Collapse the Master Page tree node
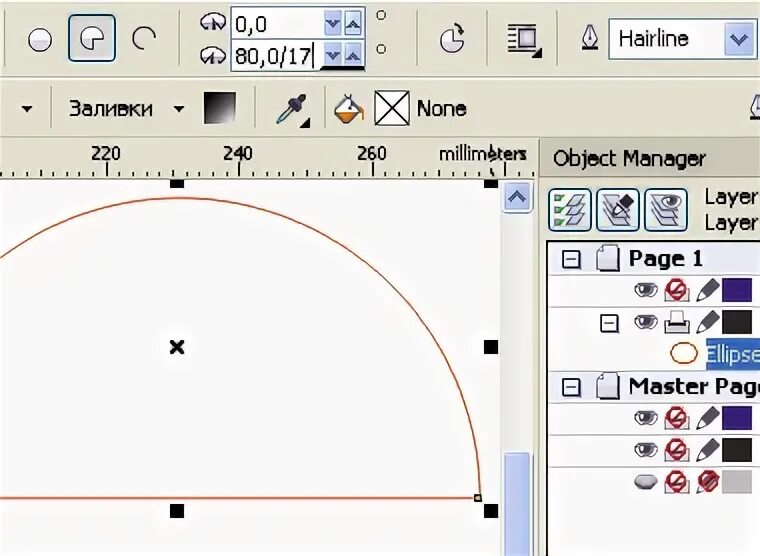Viewport: 760px width, 556px height. pyautogui.click(x=570, y=387)
